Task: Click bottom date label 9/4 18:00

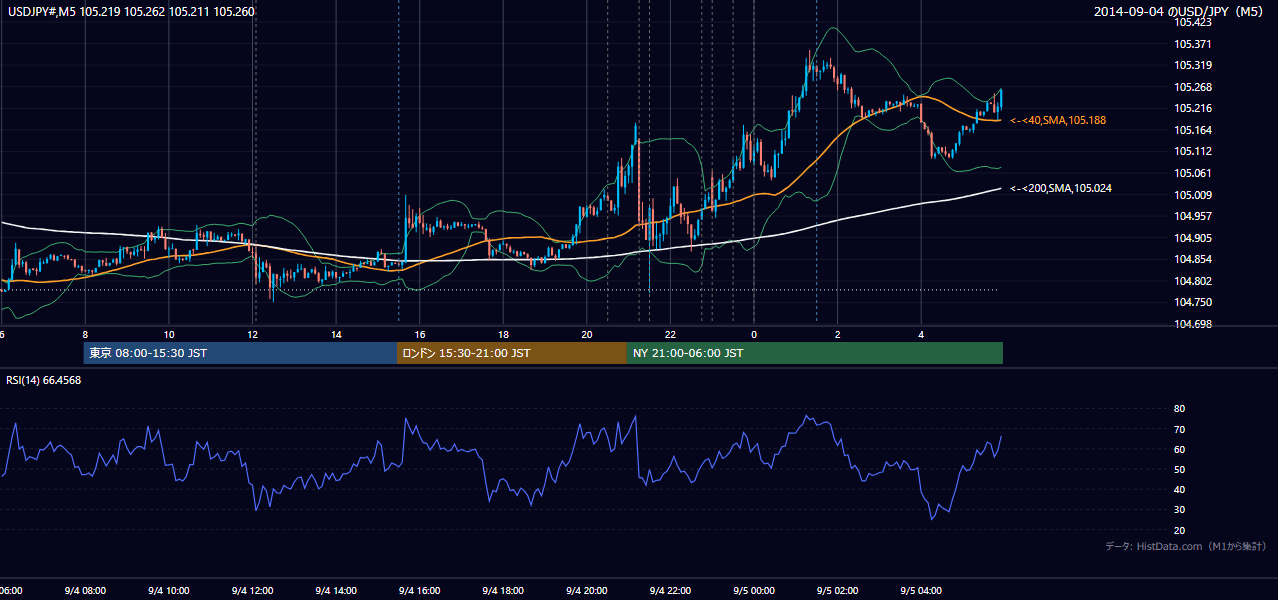Action: click(x=504, y=590)
